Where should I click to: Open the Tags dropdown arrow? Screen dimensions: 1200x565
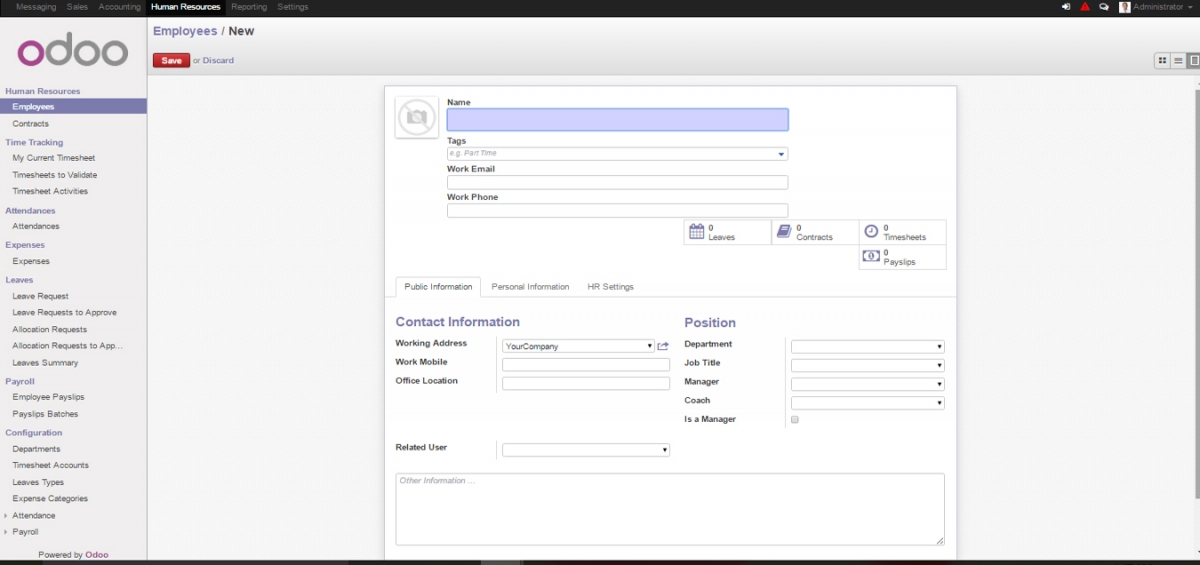point(781,154)
